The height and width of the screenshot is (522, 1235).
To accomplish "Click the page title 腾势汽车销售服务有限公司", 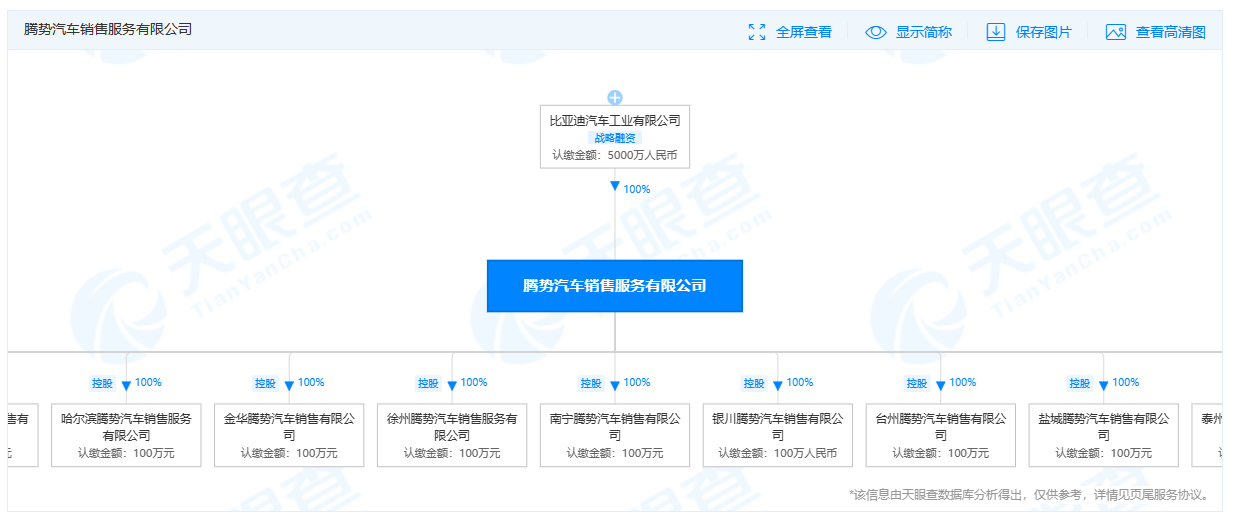I will pos(108,30).
